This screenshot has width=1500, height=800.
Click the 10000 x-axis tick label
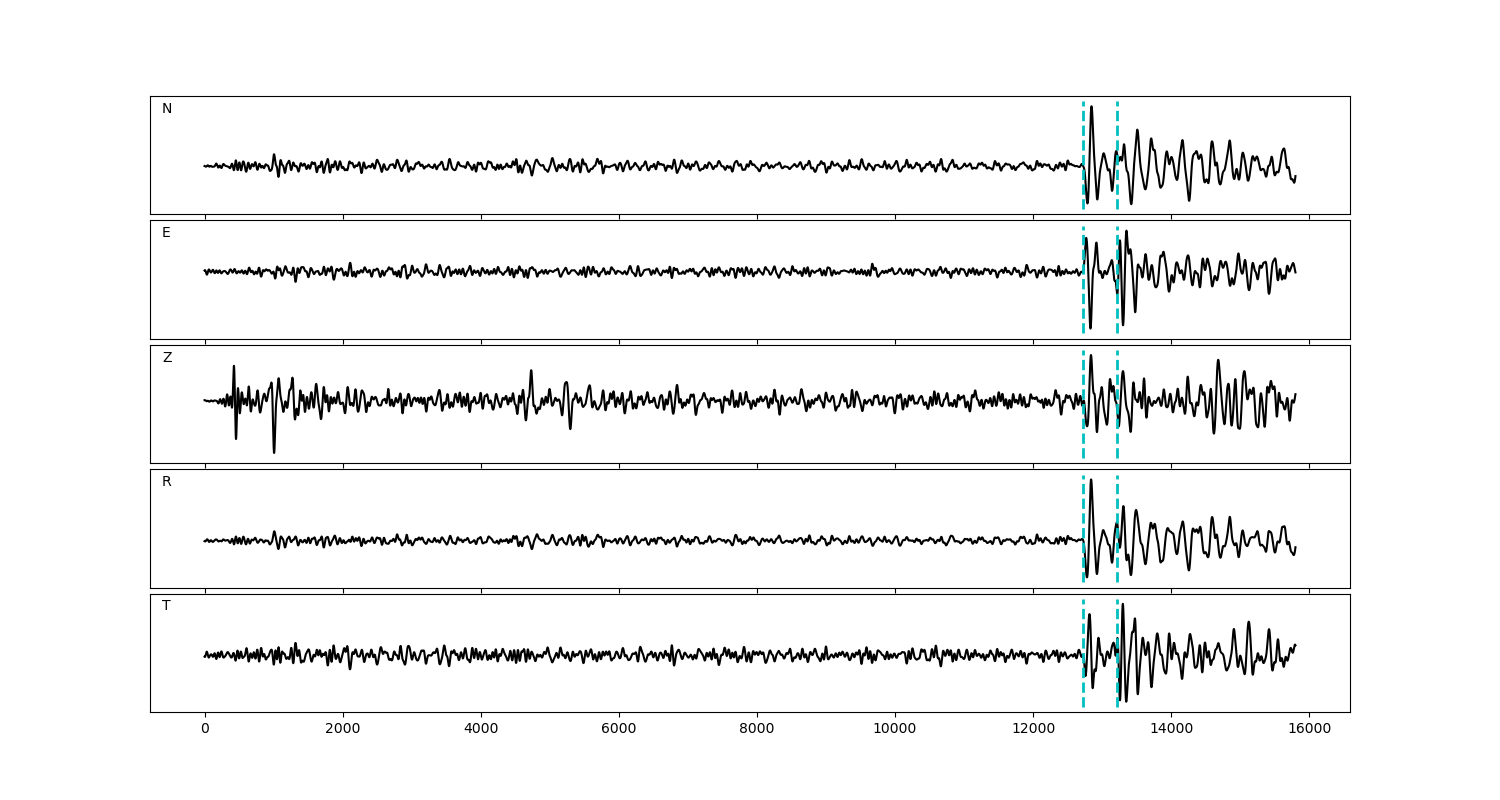point(895,729)
